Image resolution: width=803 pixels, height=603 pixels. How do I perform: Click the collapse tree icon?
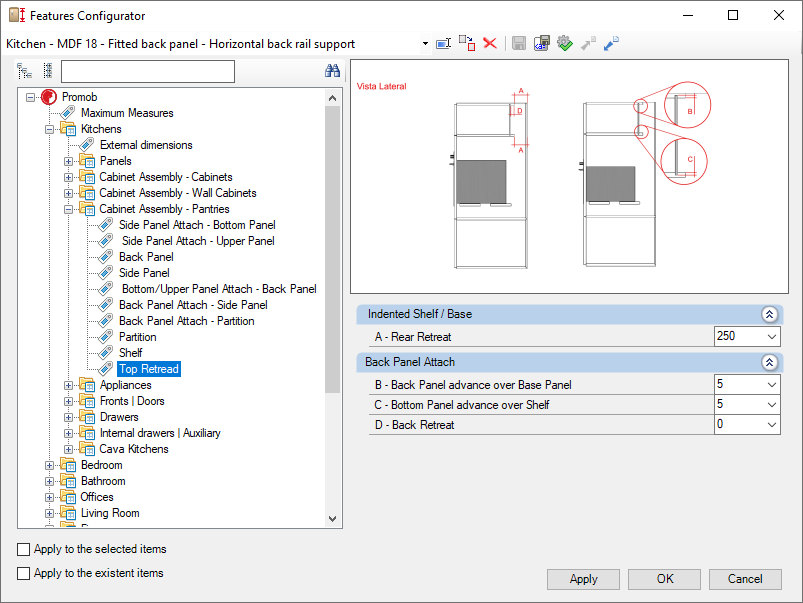click(48, 71)
